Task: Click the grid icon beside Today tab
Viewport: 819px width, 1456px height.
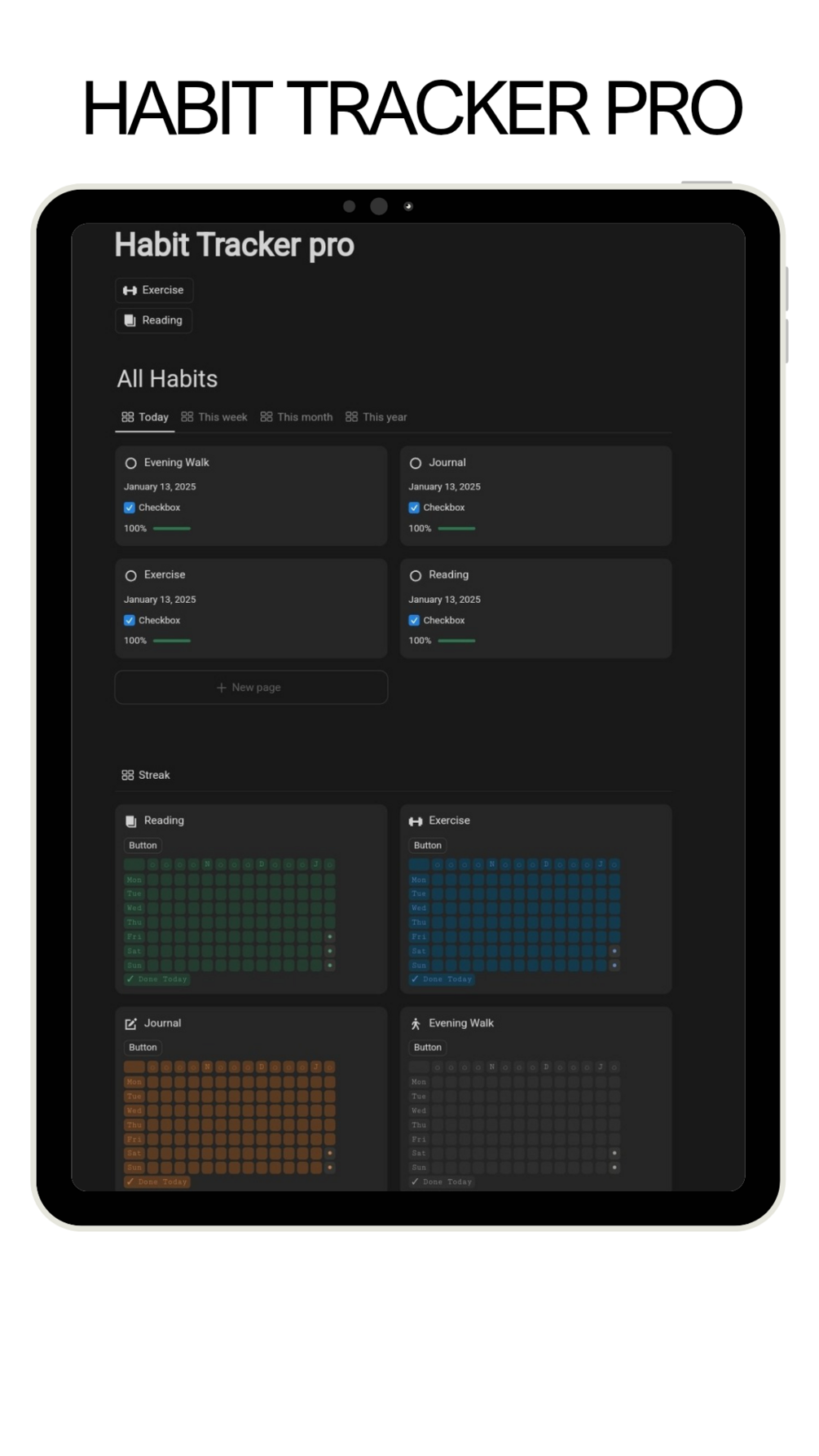Action: tap(128, 417)
